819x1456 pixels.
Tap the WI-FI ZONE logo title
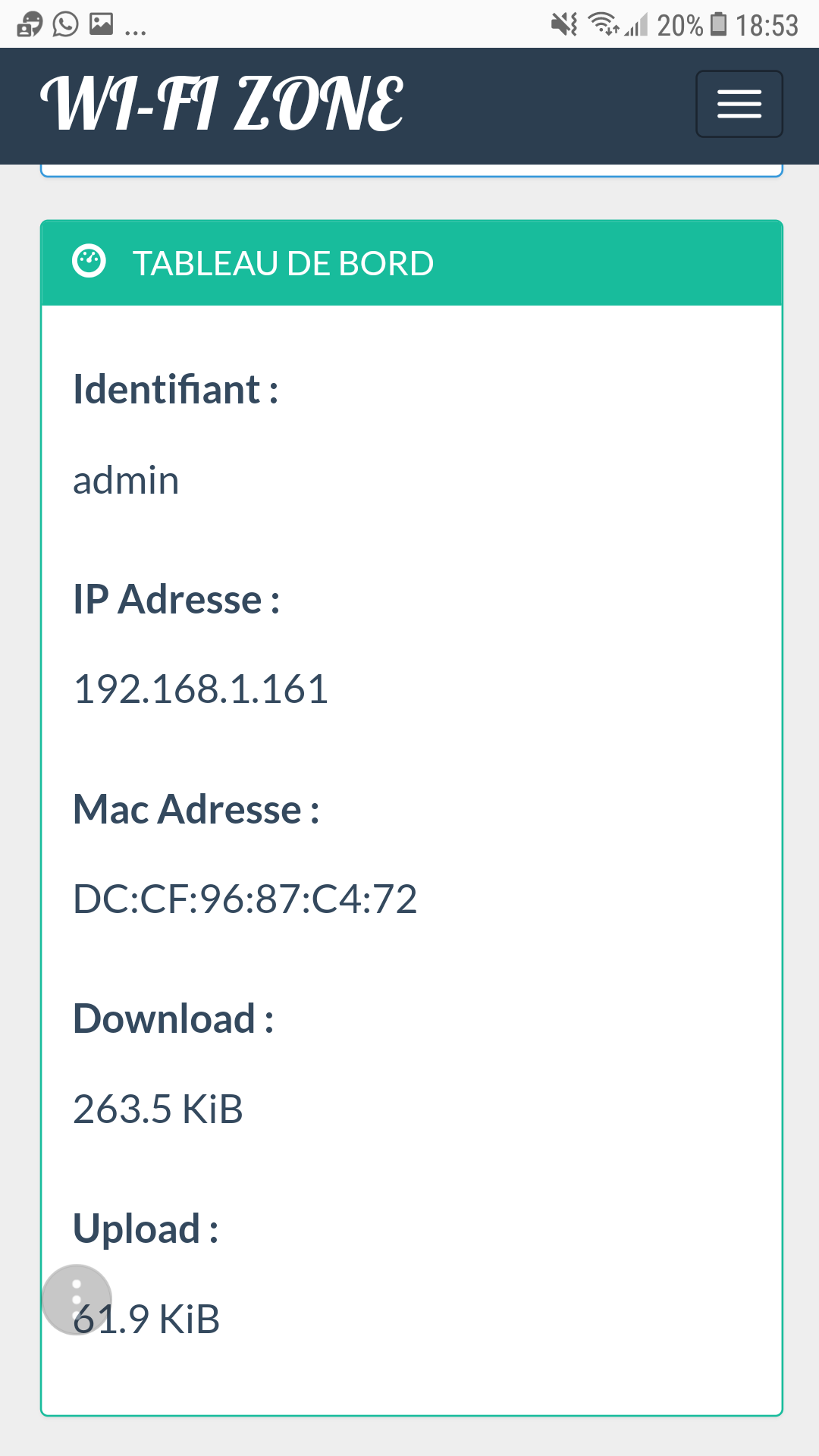221,105
